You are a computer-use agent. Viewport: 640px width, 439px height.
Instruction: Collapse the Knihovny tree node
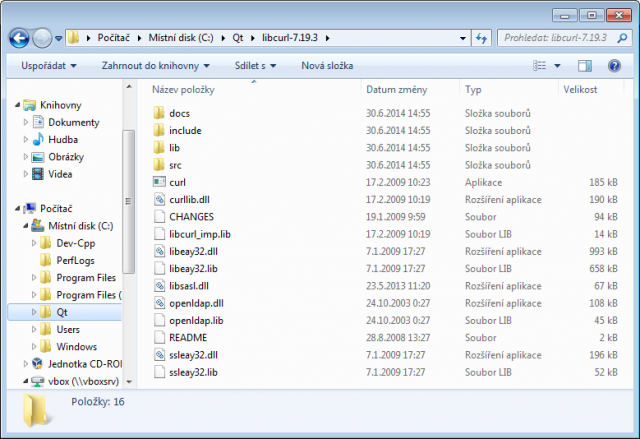[x=17, y=105]
